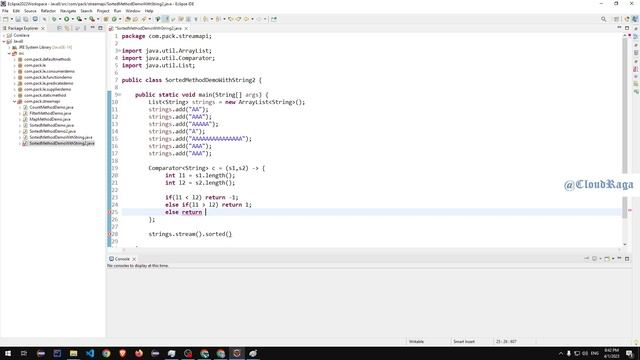The width and height of the screenshot is (640, 360).
Task: Open FilterMethodDemo.java in Package Explorer
Action: [x=50, y=113]
